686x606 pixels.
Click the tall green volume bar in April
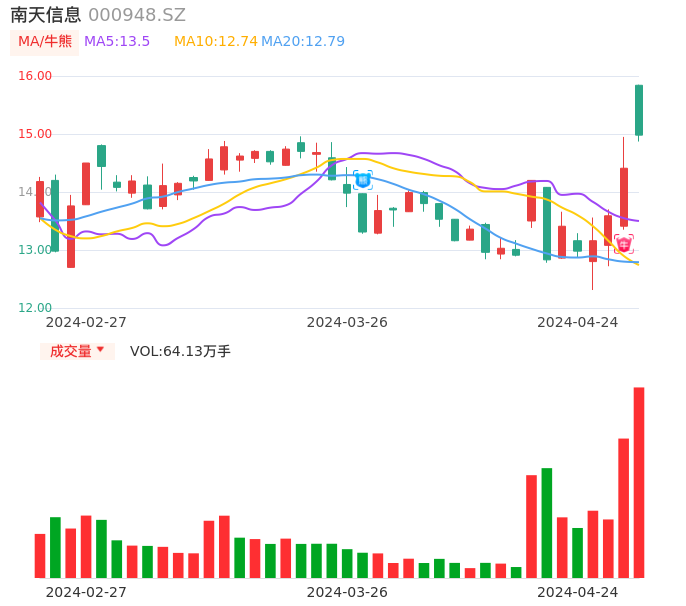(x=547, y=523)
